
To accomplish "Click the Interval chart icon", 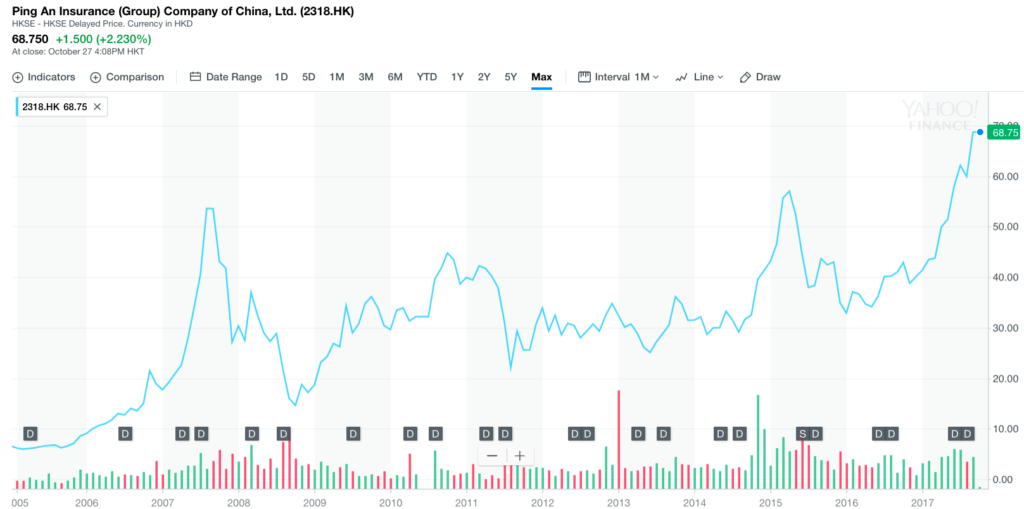I will [x=584, y=77].
